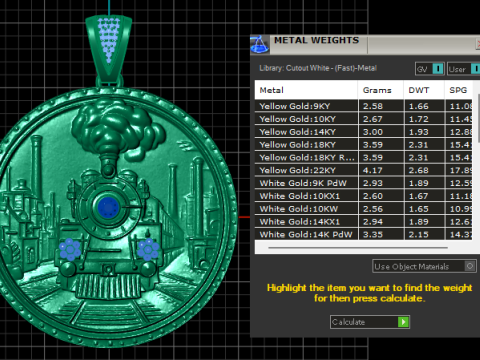The image size is (480, 360).
Task: Click the metal table horizontal scrollbar
Action: coord(358,248)
